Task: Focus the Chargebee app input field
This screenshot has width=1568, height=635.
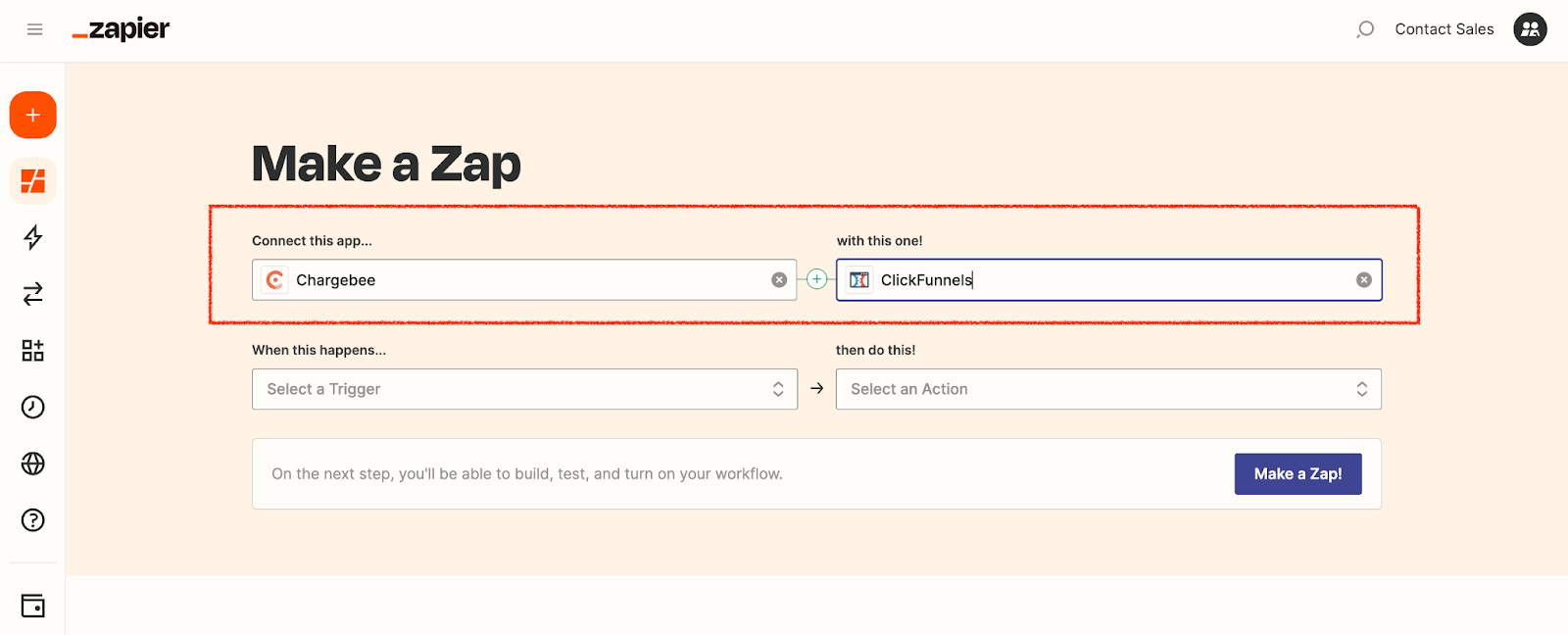Action: [x=524, y=280]
